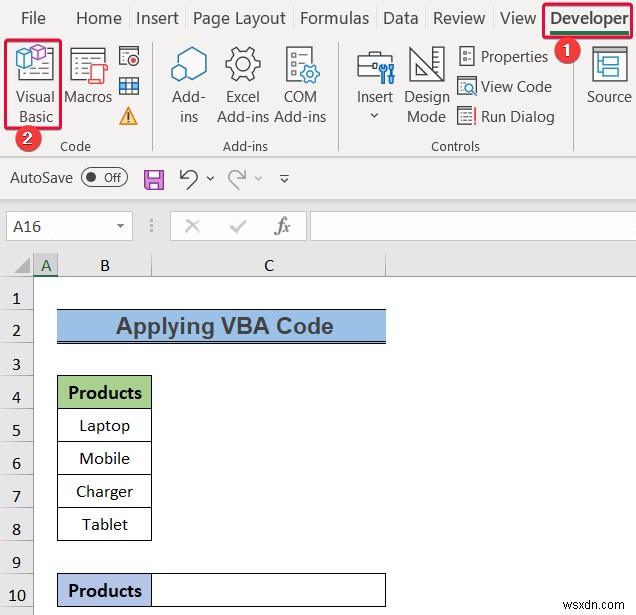
Task: Open Macro Security warning icon
Action: pyautogui.click(x=128, y=116)
